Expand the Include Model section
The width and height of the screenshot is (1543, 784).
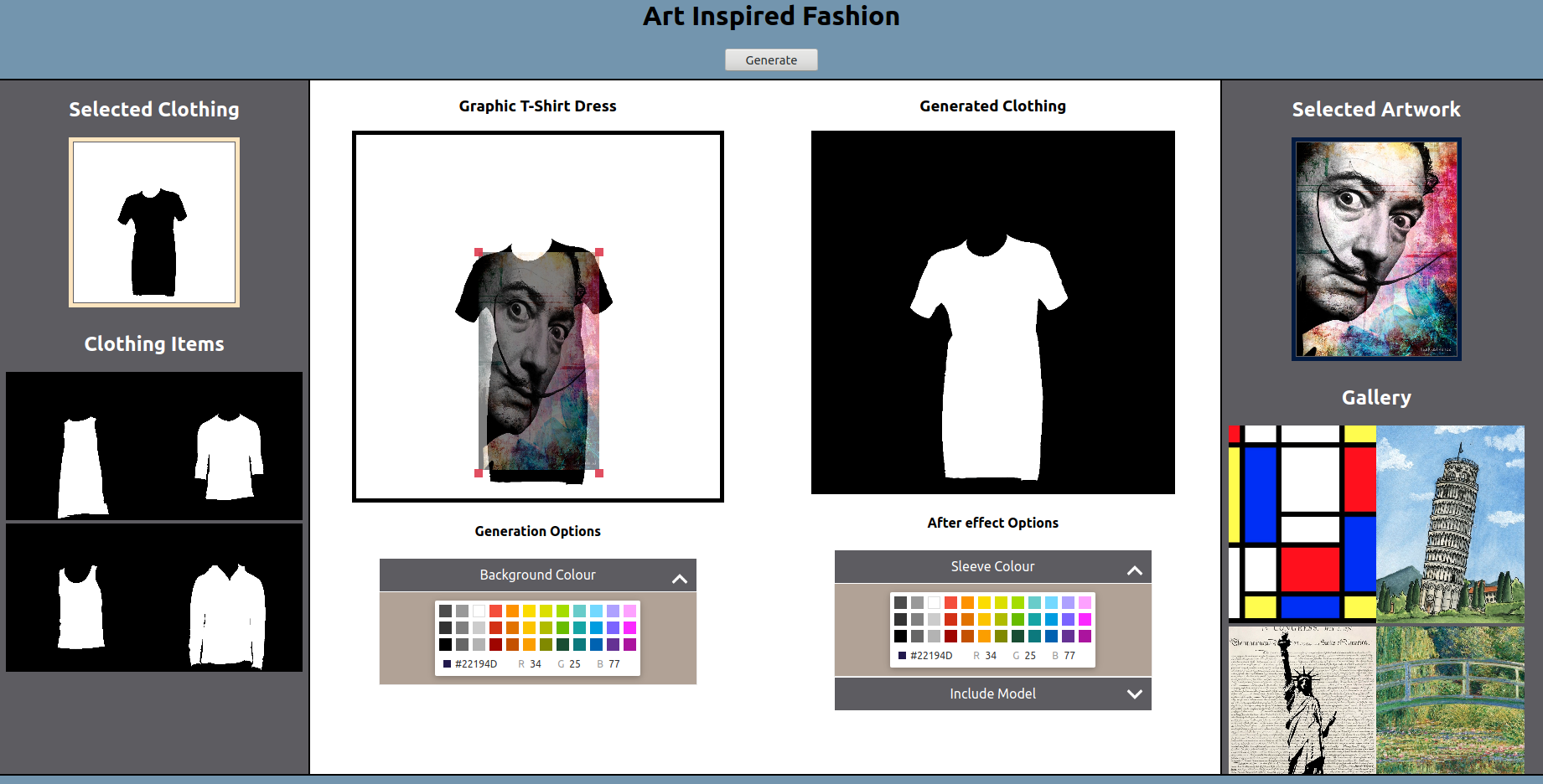coord(993,694)
